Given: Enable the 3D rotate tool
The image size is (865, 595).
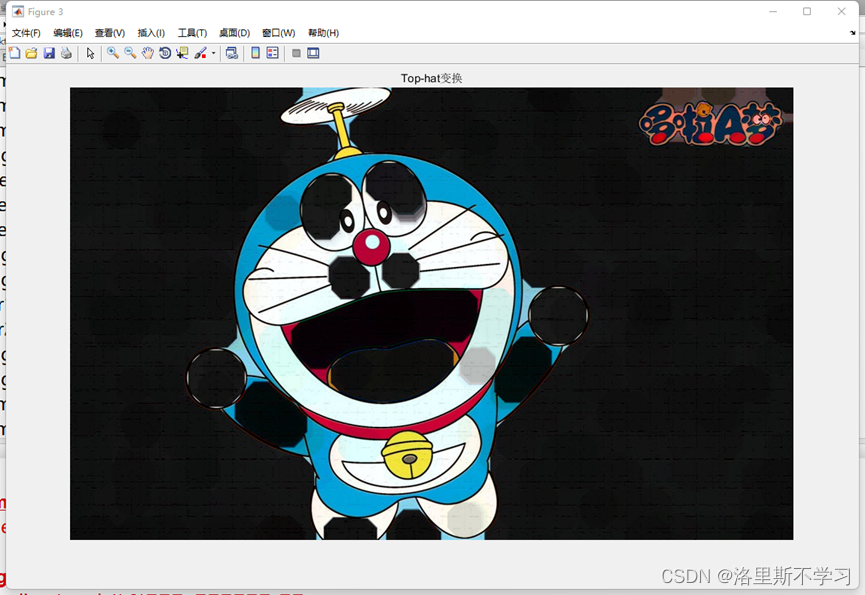Looking at the screenshot, I should 165,53.
